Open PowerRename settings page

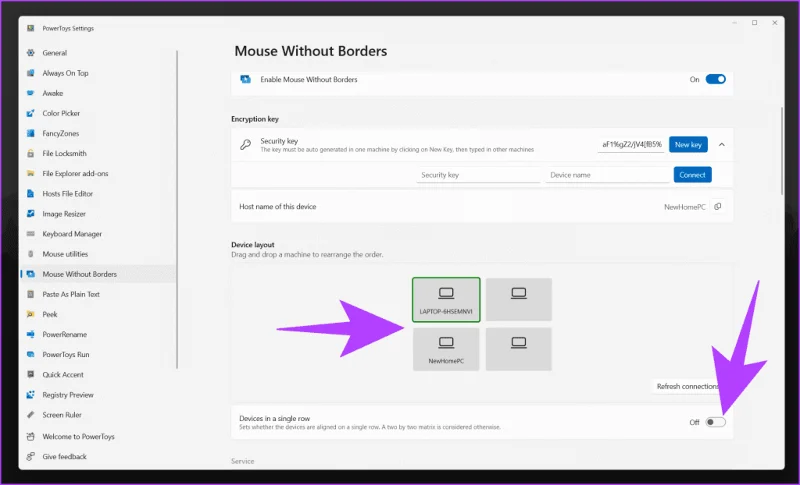pos(64,334)
